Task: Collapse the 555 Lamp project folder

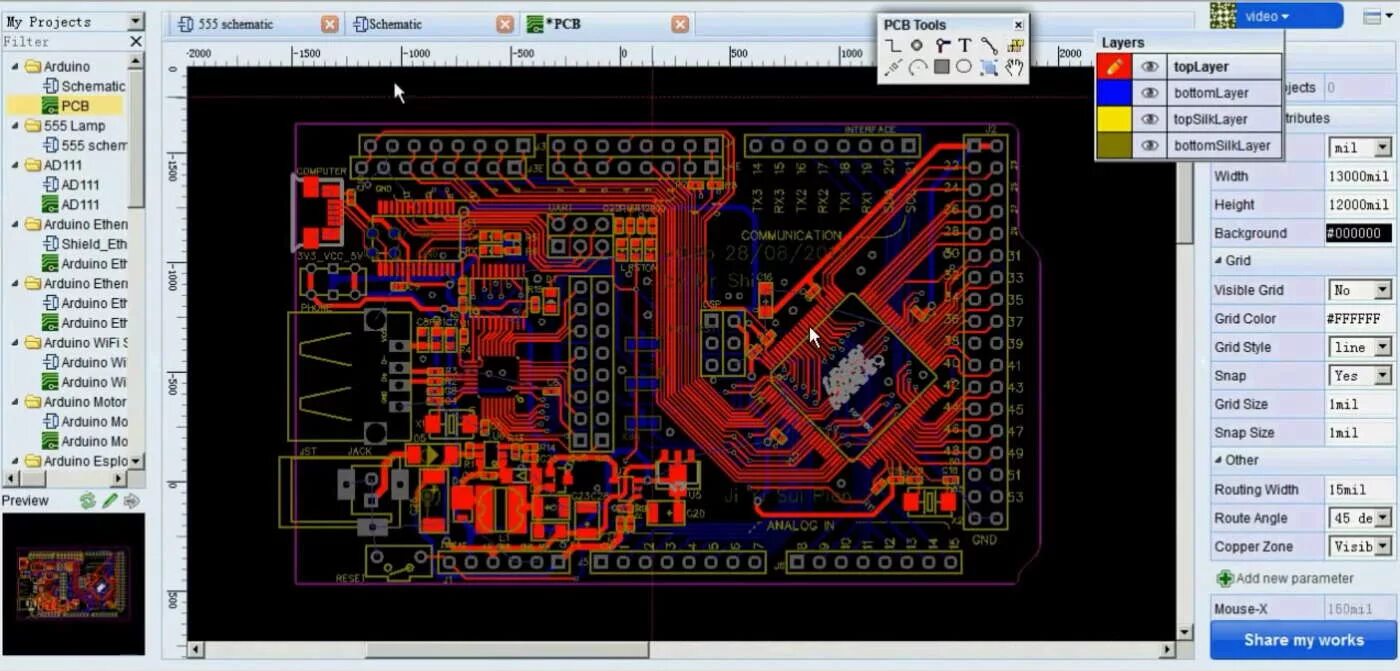Action: coord(15,126)
